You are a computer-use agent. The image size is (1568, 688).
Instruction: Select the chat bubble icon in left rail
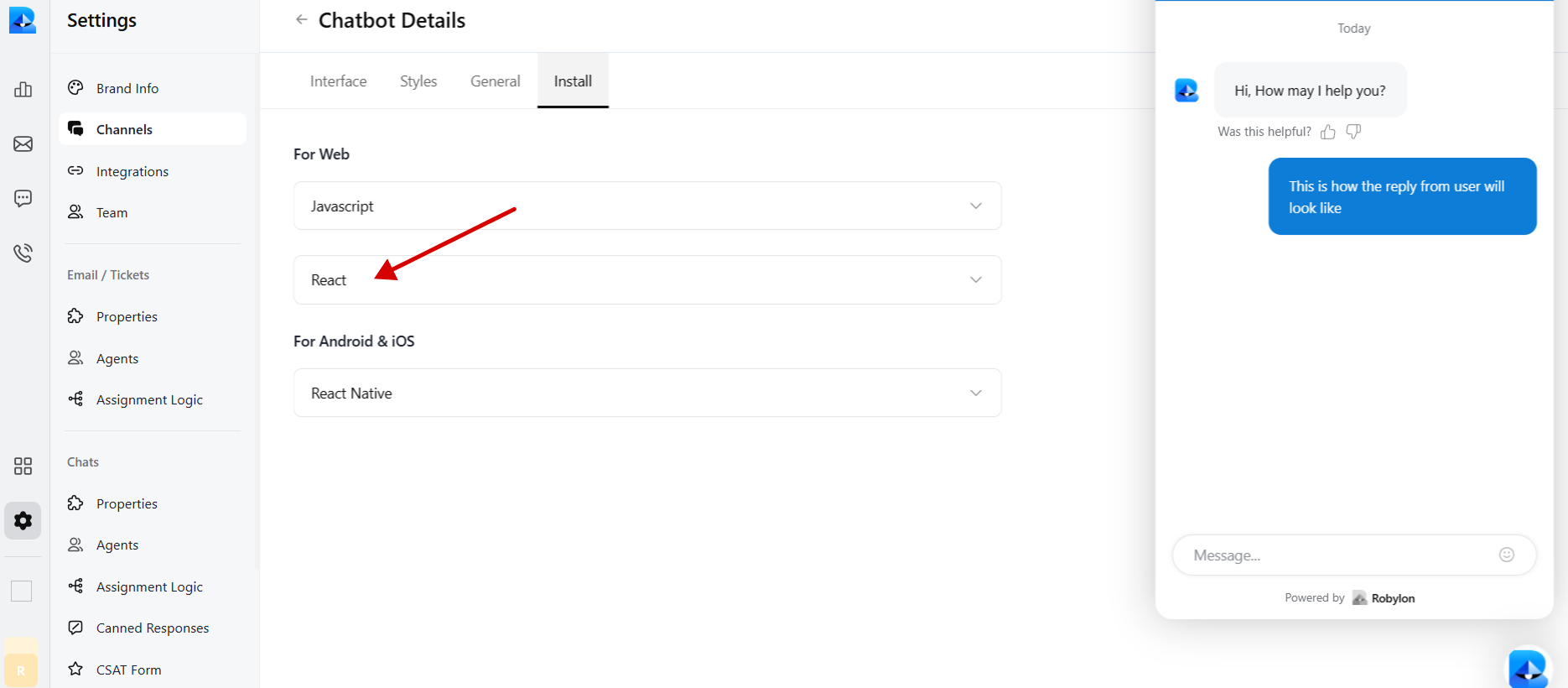coord(23,198)
